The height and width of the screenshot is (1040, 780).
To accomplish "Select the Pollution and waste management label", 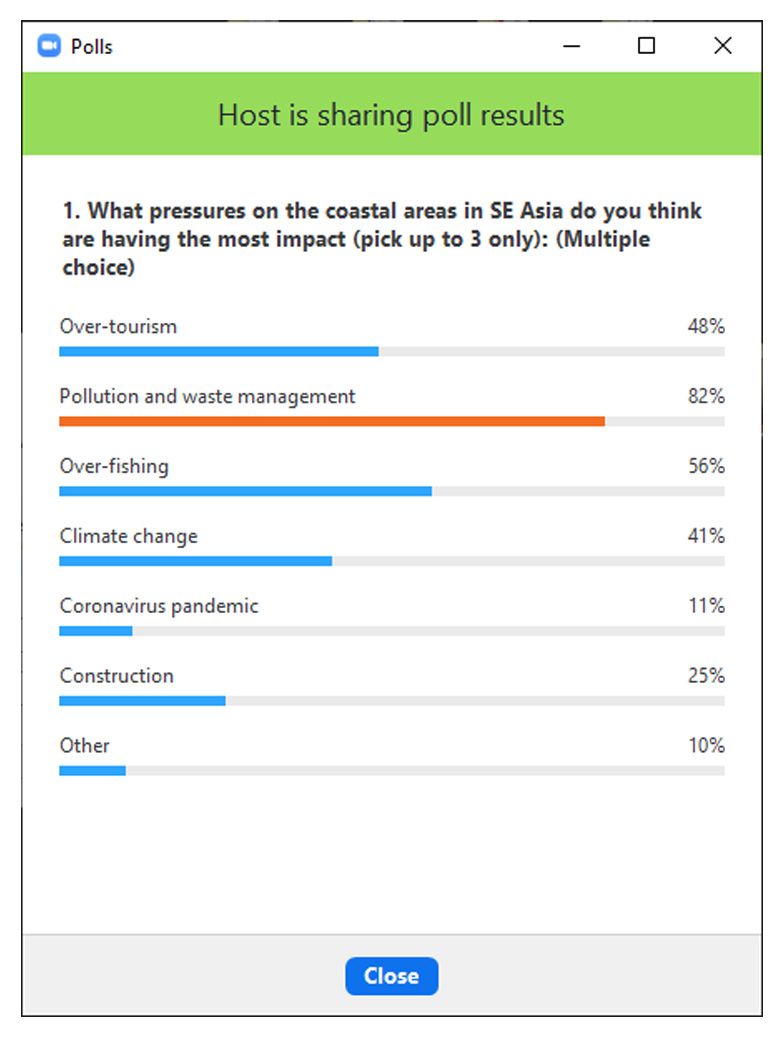I will (207, 397).
